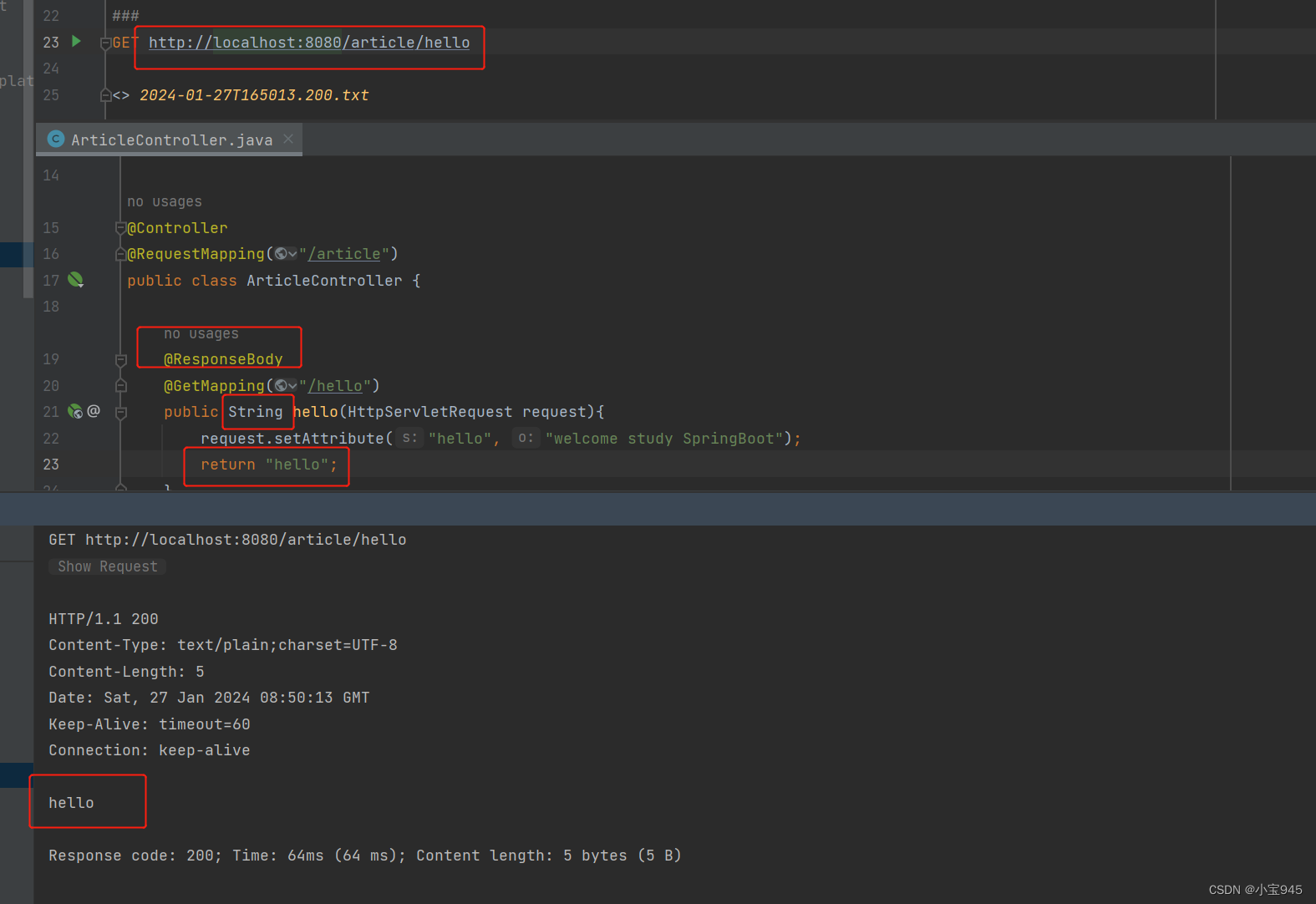Open the globe URL dropdown in @GetMapping
This screenshot has width=1316, height=904.
(286, 386)
